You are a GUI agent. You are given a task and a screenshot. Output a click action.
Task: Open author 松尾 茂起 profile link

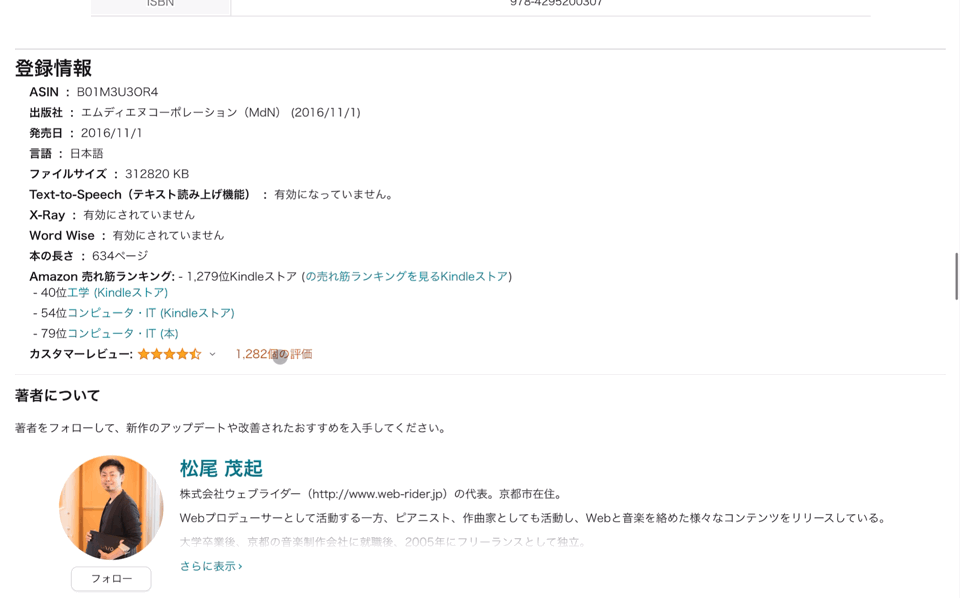point(221,468)
